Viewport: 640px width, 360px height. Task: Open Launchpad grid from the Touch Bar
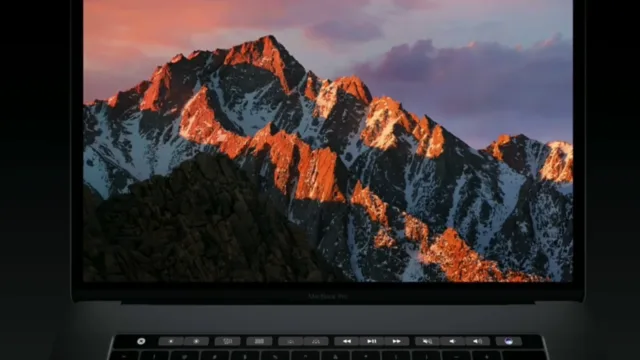[259, 341]
